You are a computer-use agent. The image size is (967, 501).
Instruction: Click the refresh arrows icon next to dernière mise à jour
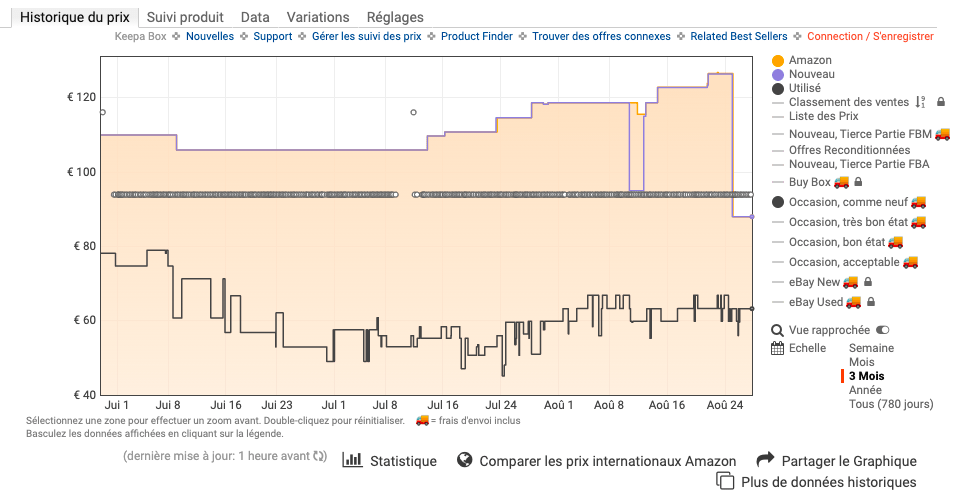pos(319,457)
